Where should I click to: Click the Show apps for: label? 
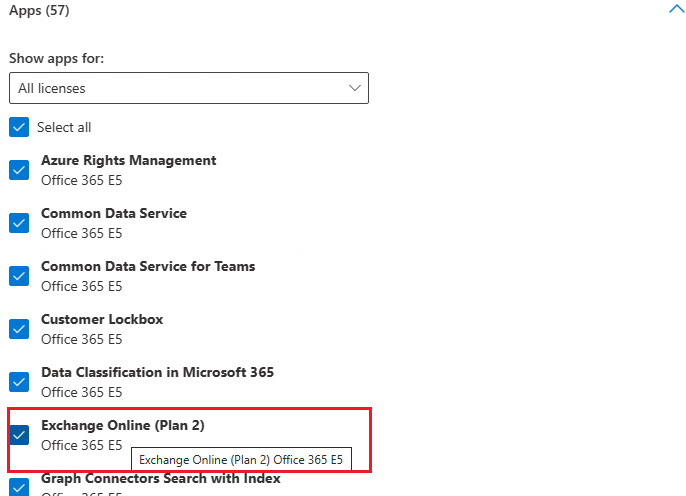(56, 58)
